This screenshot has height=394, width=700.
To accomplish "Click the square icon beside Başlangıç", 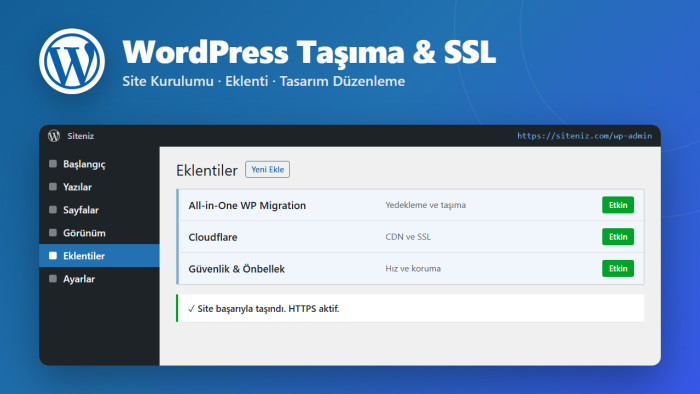I will [x=53, y=164].
